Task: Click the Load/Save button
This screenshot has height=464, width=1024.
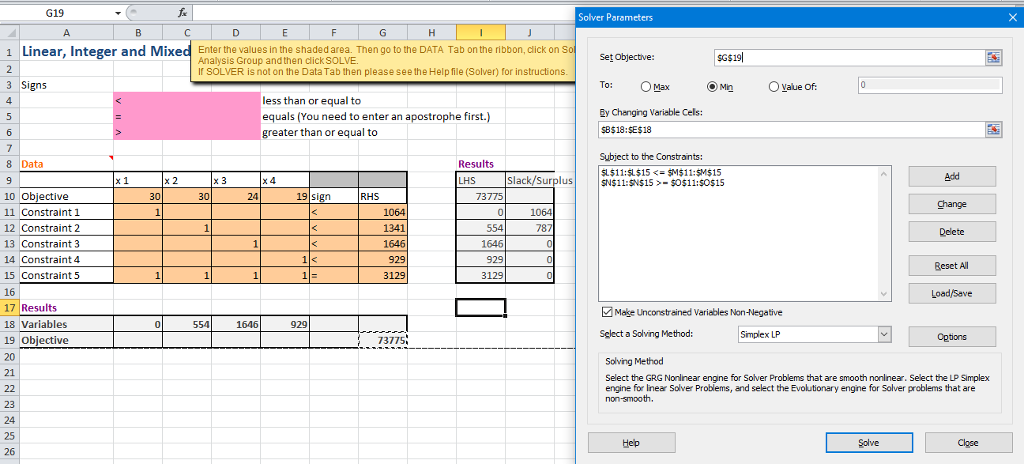Action: (952, 293)
